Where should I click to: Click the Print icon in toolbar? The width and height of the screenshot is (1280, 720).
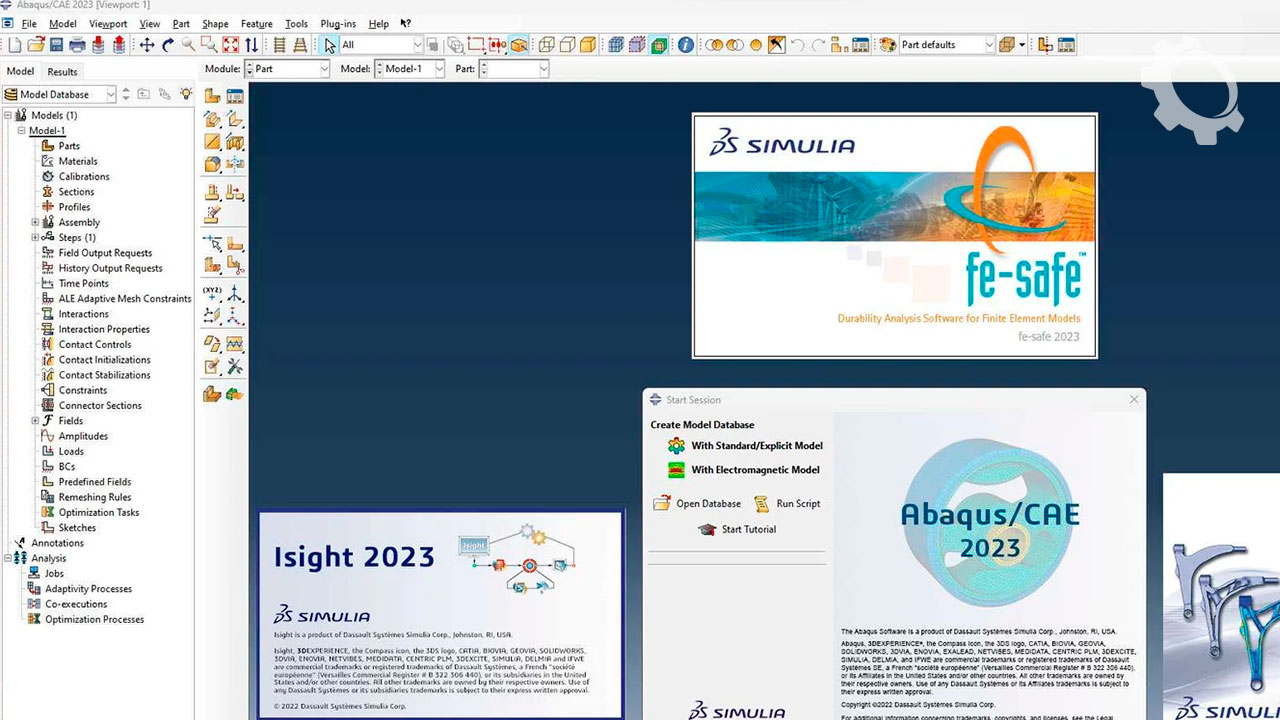[x=77, y=45]
